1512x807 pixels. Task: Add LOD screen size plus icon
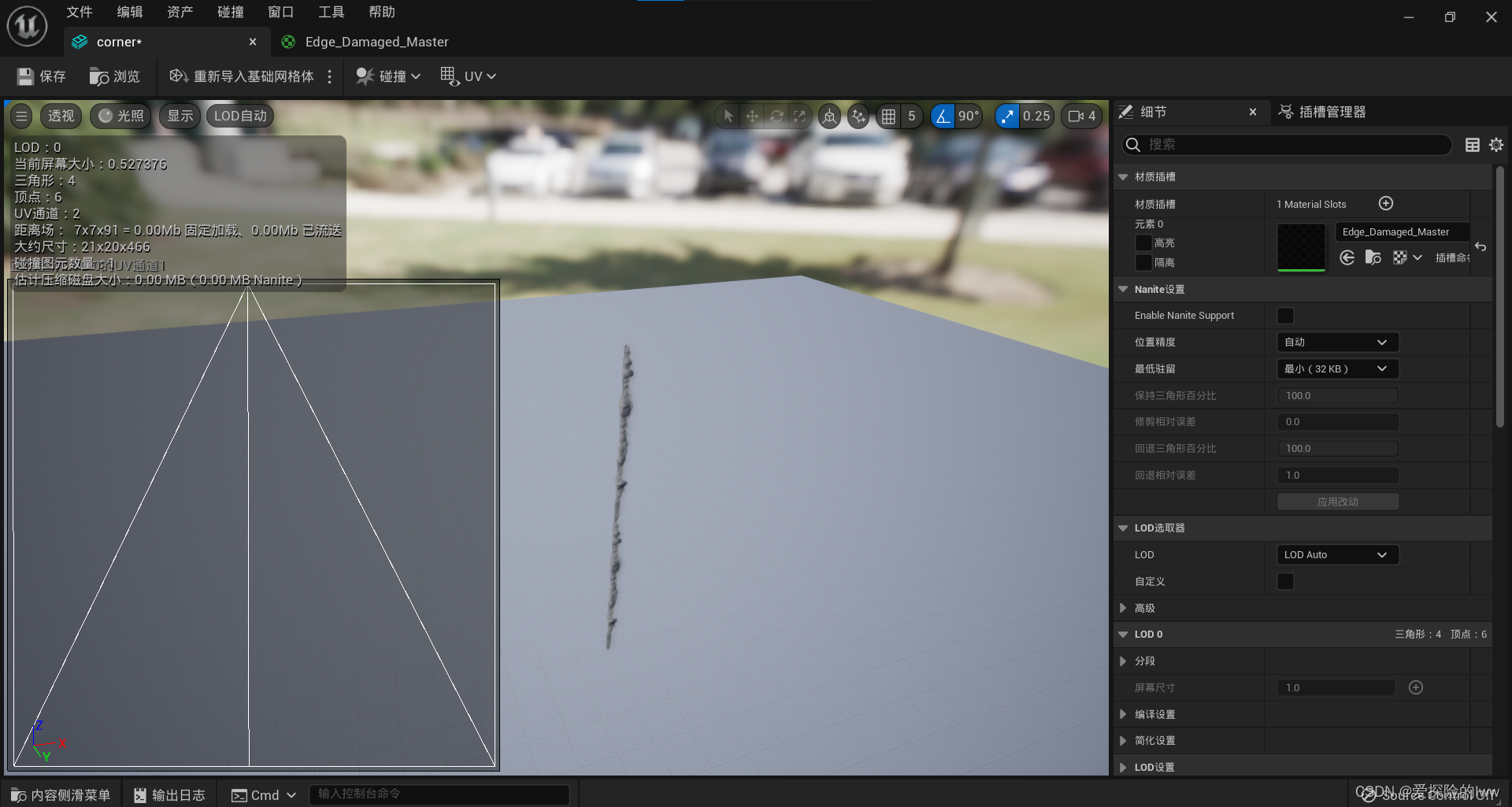pyautogui.click(x=1416, y=687)
